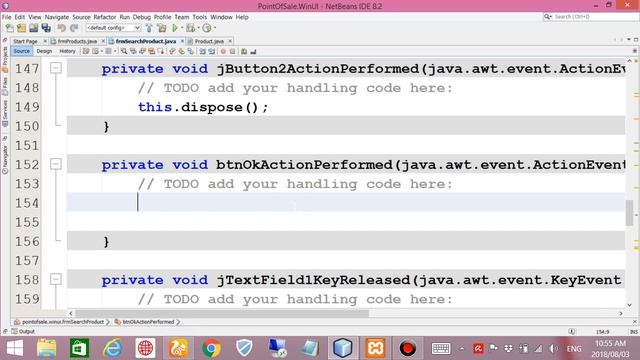Open the Navigate menu
Screen dimensions: 640x360
[x=57, y=17]
